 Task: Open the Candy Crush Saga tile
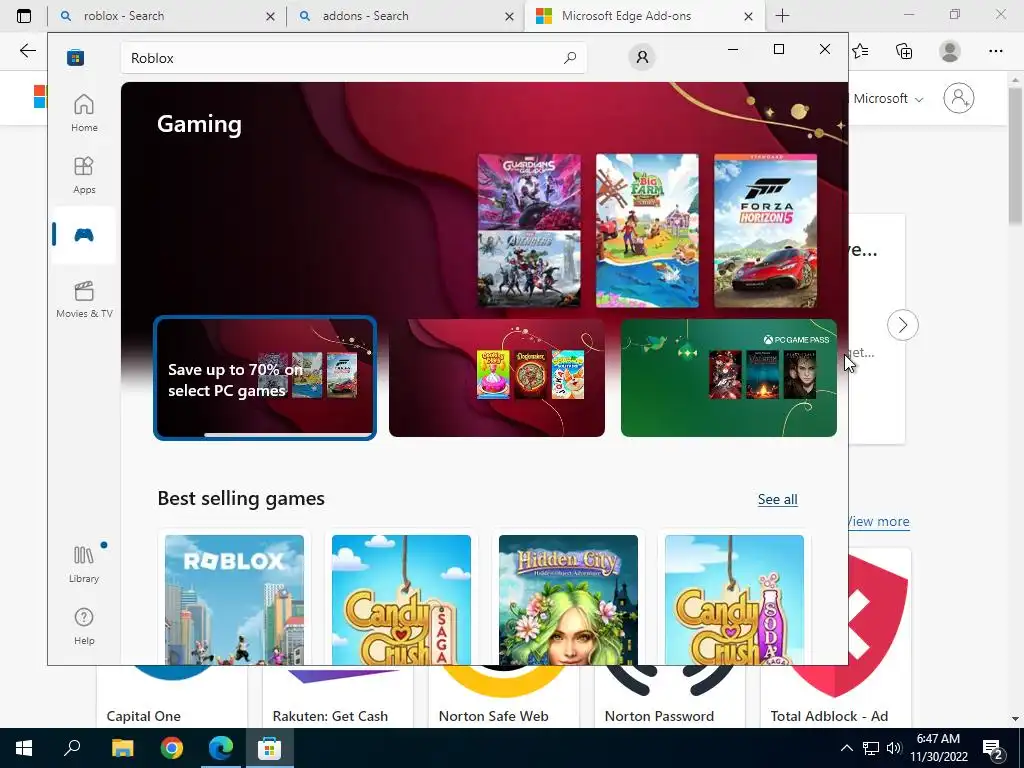[401, 600]
